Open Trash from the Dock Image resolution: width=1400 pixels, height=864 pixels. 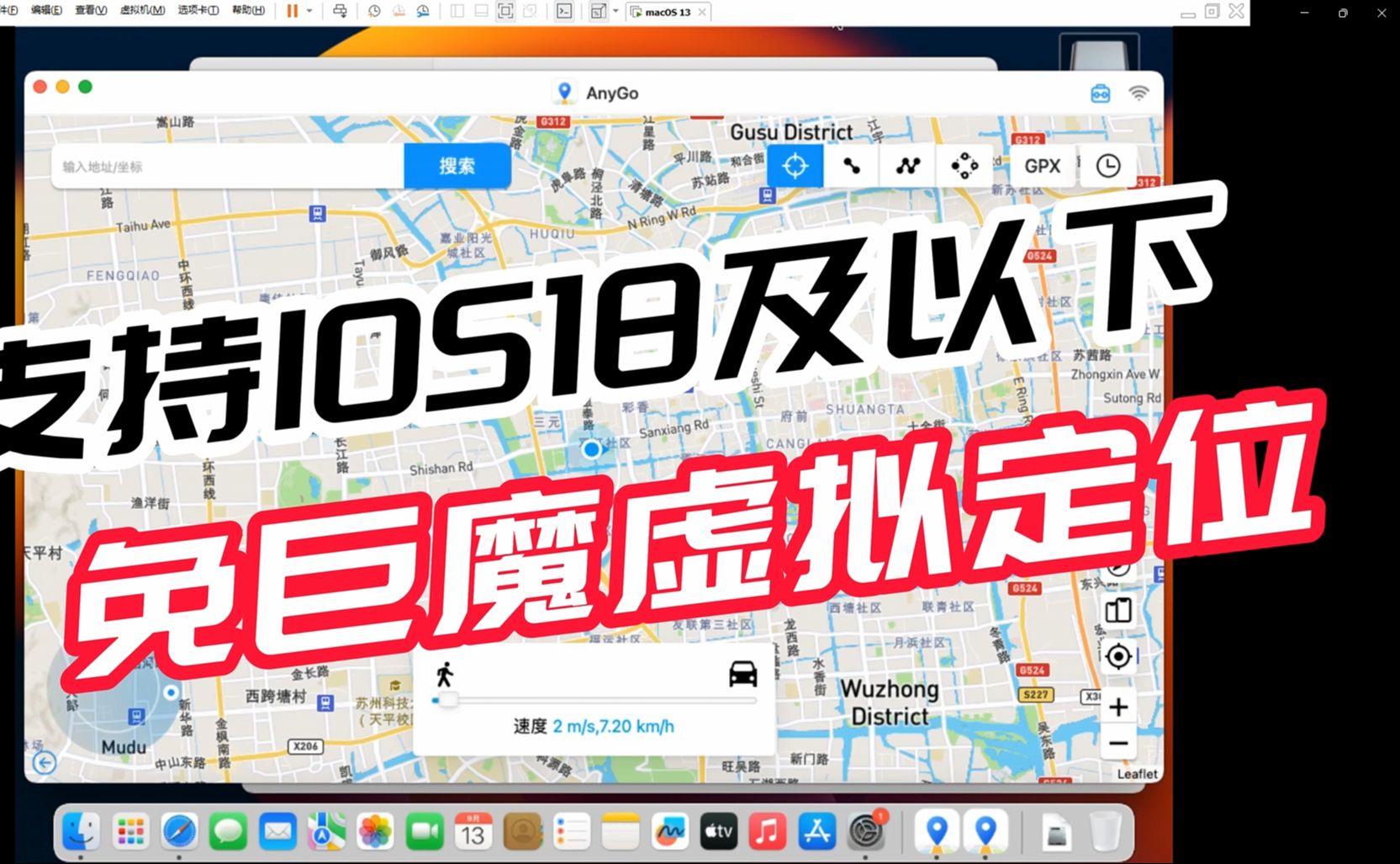tap(1106, 832)
